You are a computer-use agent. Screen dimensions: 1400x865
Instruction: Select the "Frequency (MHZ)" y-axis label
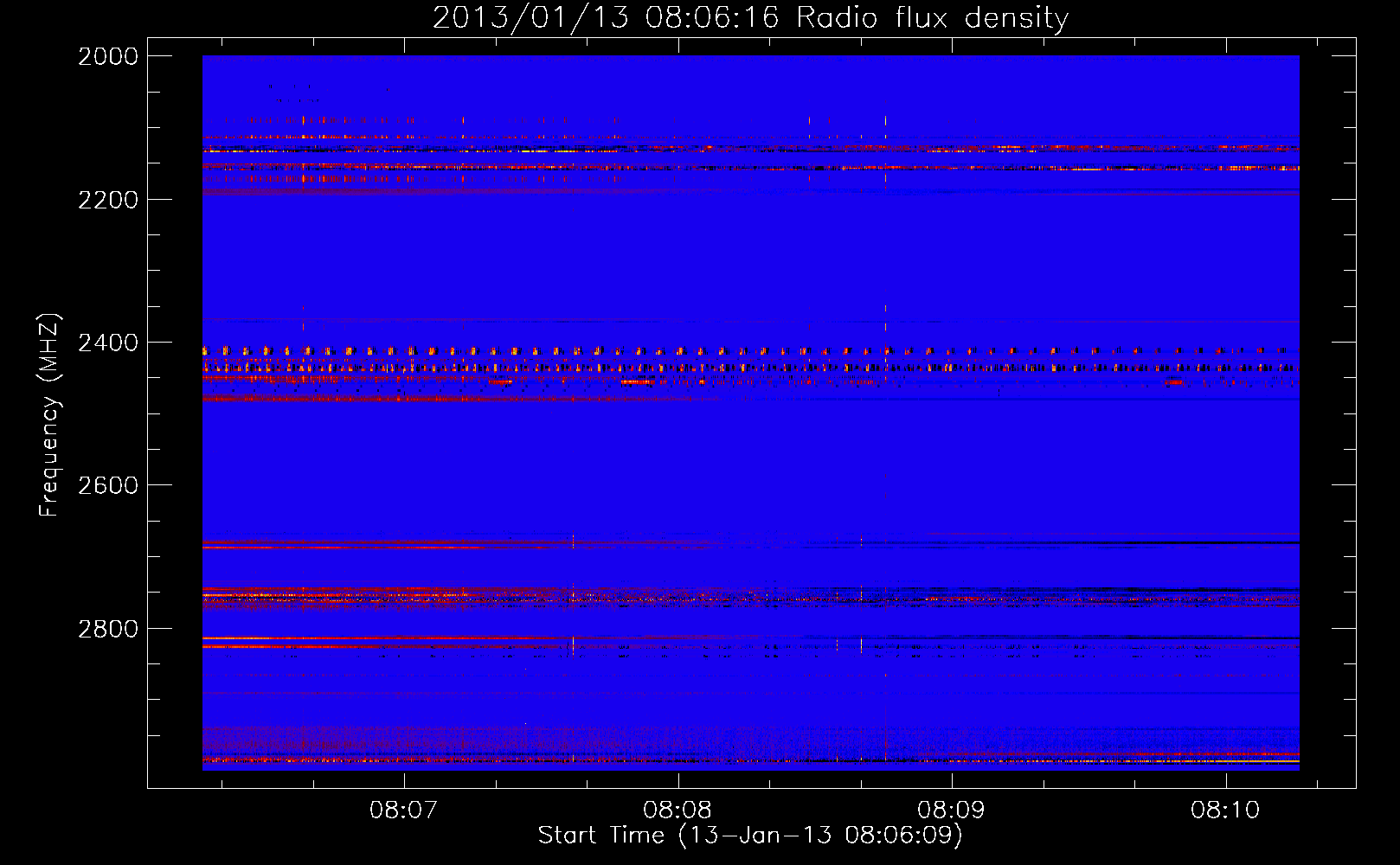tap(49, 415)
